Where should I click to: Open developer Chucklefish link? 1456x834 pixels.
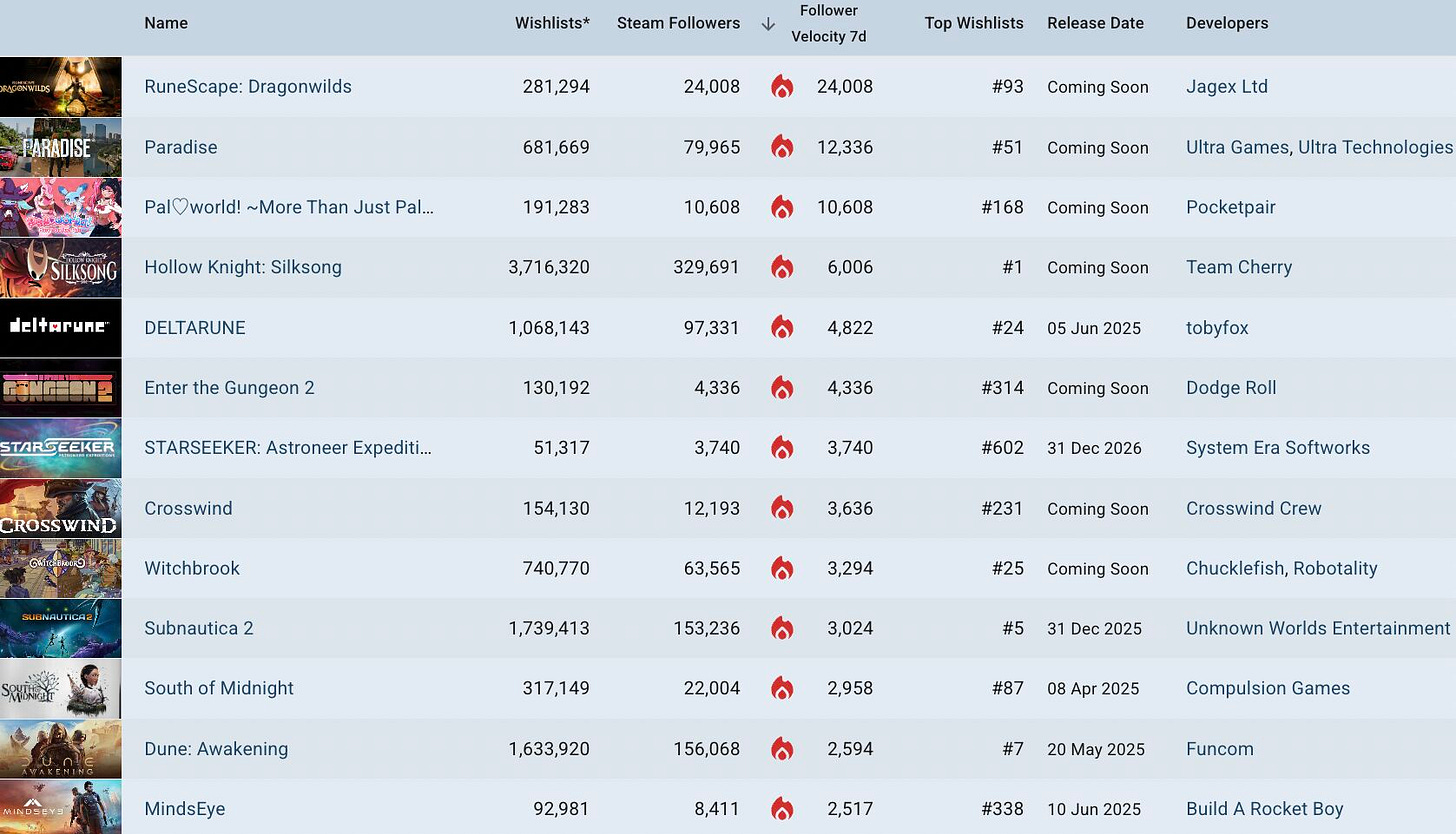pyautogui.click(x=1235, y=568)
